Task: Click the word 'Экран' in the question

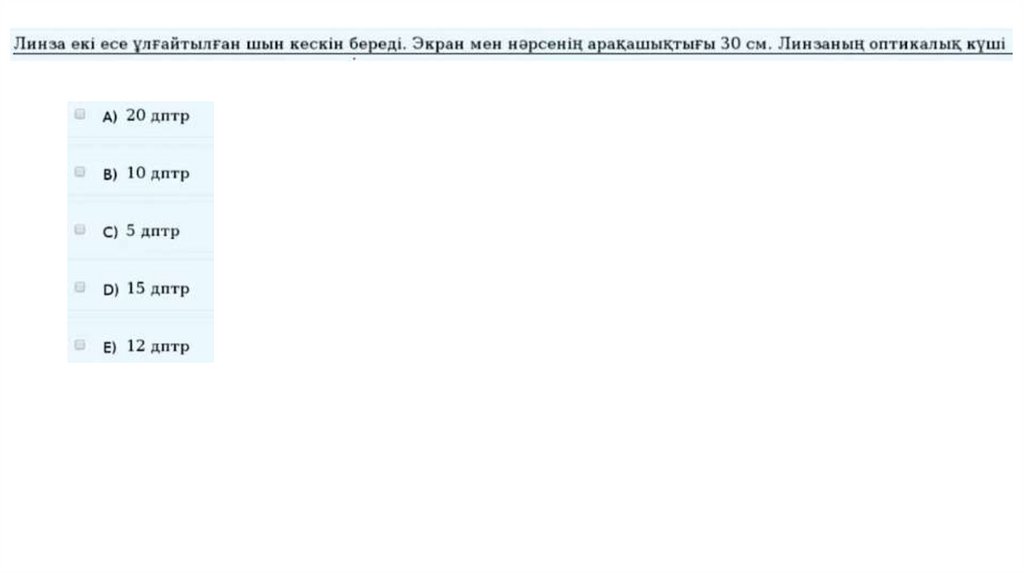Action: [x=438, y=44]
